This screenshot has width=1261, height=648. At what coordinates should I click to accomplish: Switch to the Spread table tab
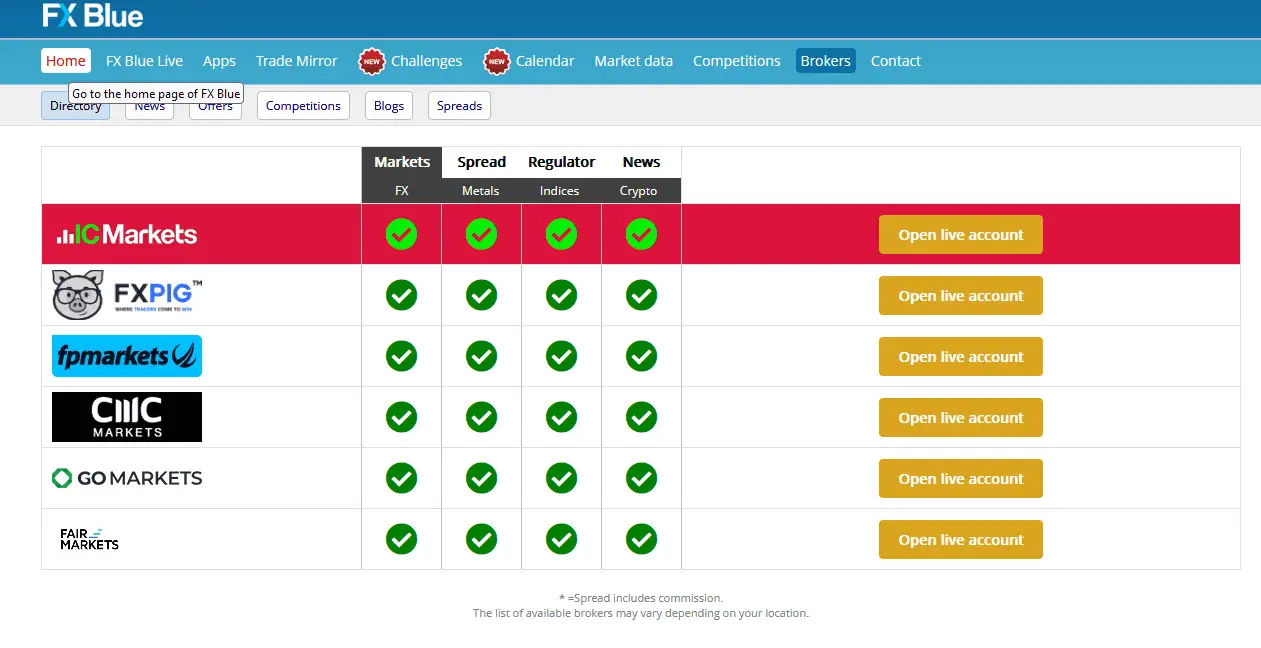[481, 162]
